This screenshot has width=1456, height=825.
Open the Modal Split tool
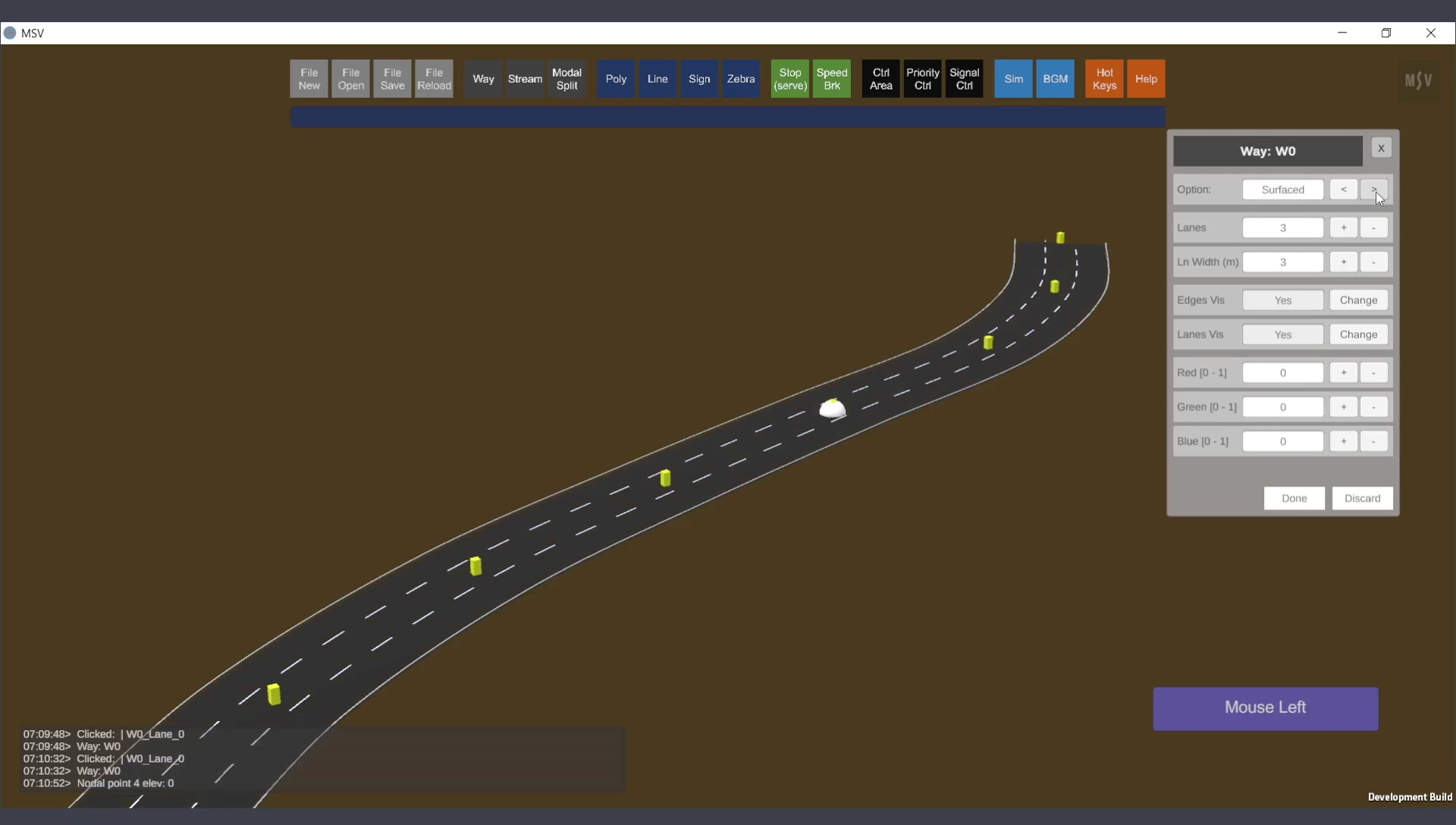click(x=566, y=79)
